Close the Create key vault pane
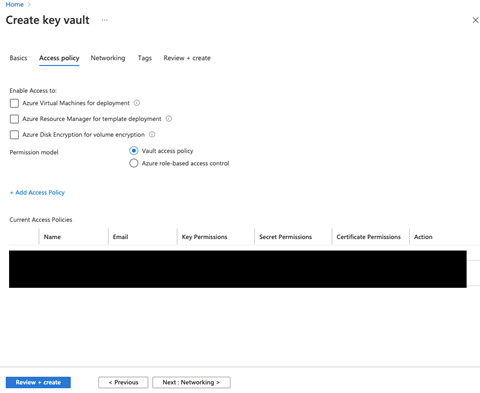The height and width of the screenshot is (393, 480). point(475,20)
